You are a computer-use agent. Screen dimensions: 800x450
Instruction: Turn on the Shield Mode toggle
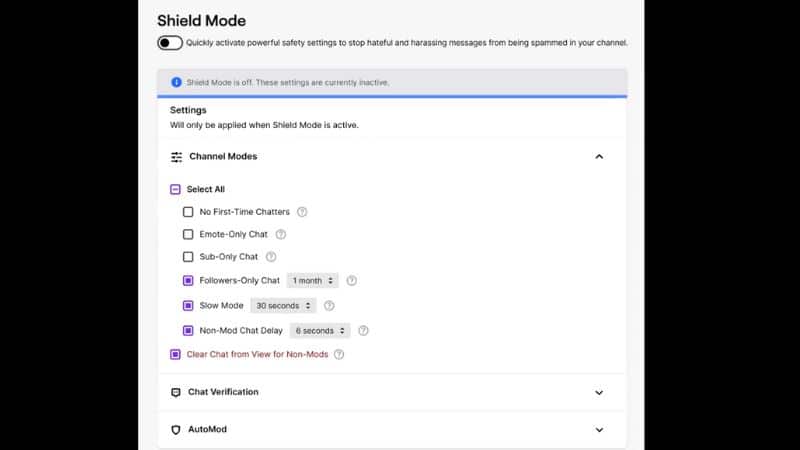(170, 43)
